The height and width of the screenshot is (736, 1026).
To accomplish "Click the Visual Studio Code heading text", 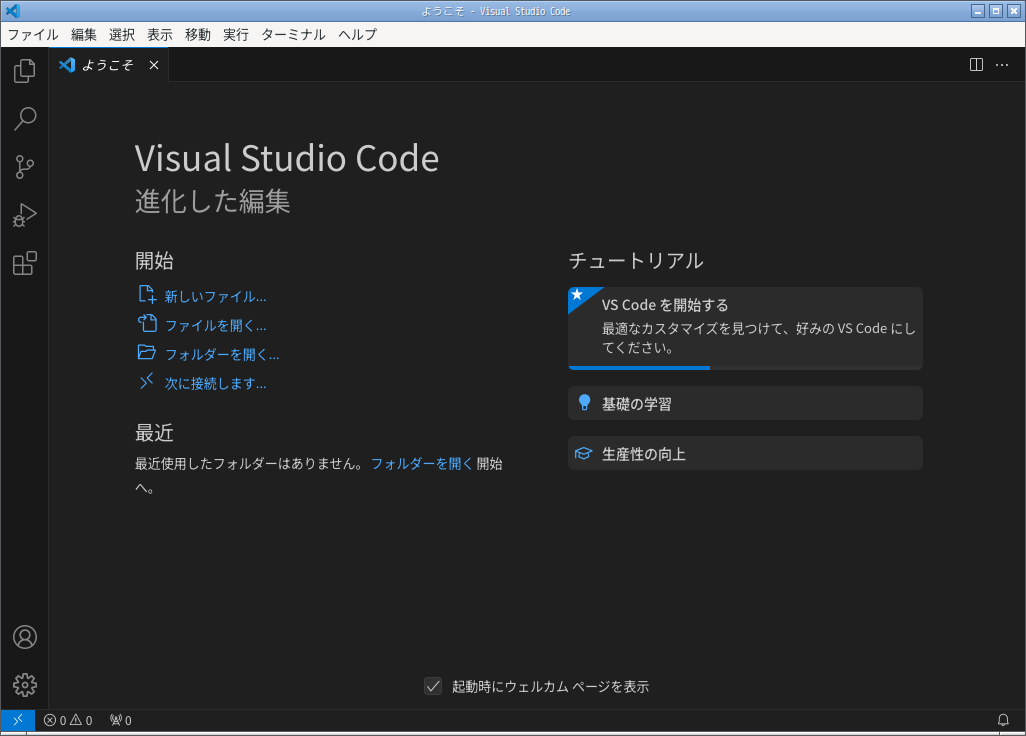I will coord(287,158).
